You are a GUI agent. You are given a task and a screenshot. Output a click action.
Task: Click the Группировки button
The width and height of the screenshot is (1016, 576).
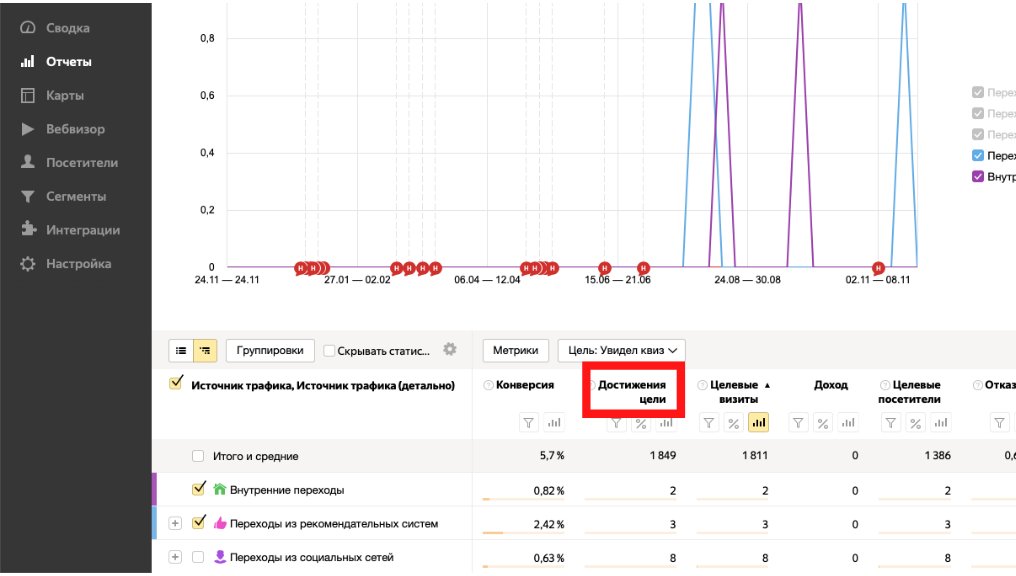pos(270,350)
